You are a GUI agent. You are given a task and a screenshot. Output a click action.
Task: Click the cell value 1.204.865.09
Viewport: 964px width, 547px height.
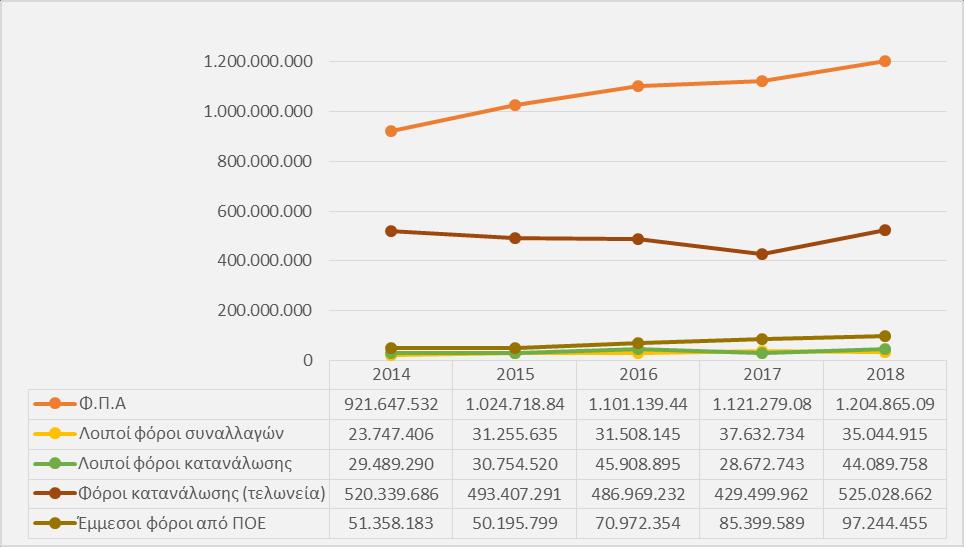(x=885, y=404)
